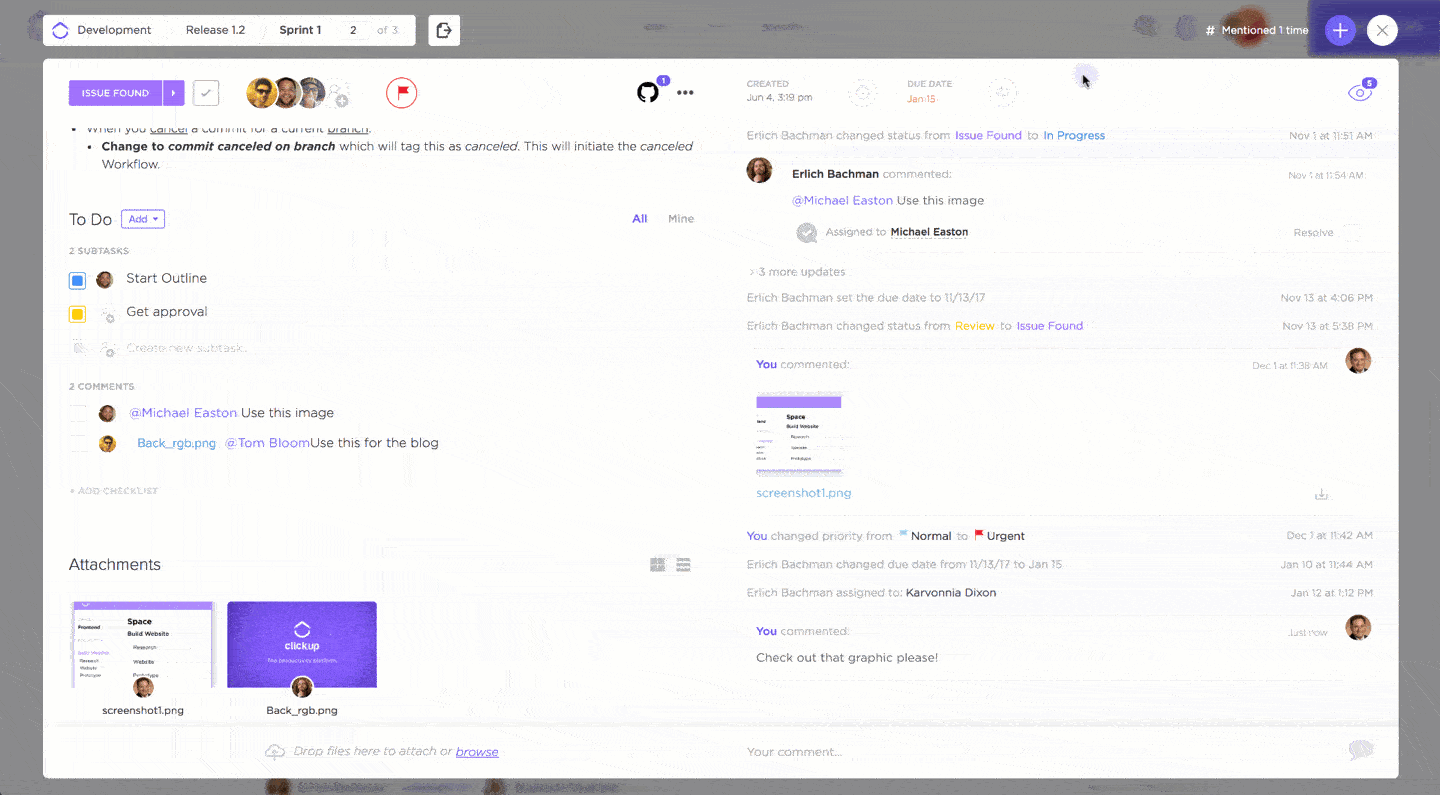
Task: Download screenshot1.png from the comment
Action: click(1321, 494)
